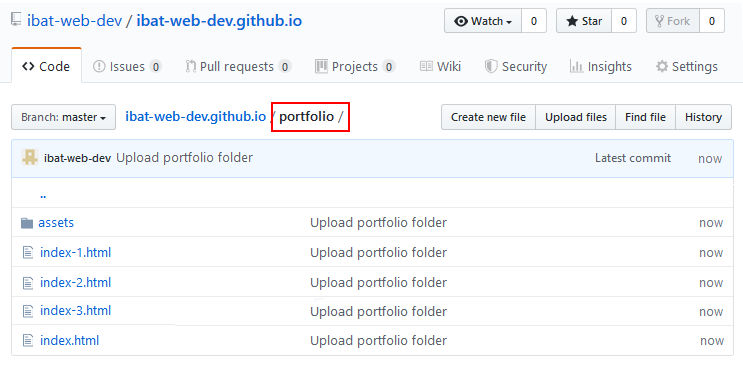The image size is (743, 368).
Task: Click the ibat-web-dev.github.io breadcrumb link
Action: (196, 117)
